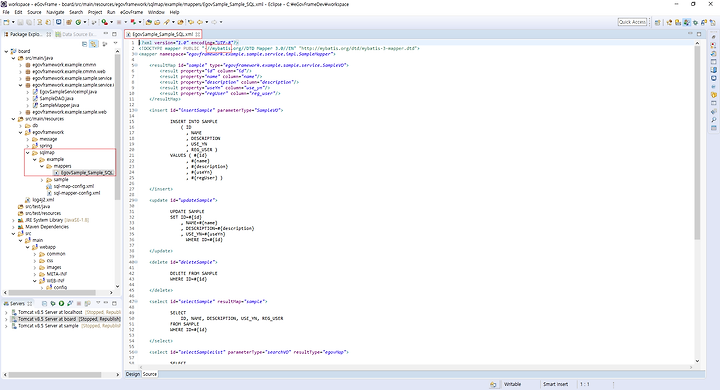The image size is (720, 390).
Task: Click the editor vertical scrollbar
Action: [x=697, y=142]
